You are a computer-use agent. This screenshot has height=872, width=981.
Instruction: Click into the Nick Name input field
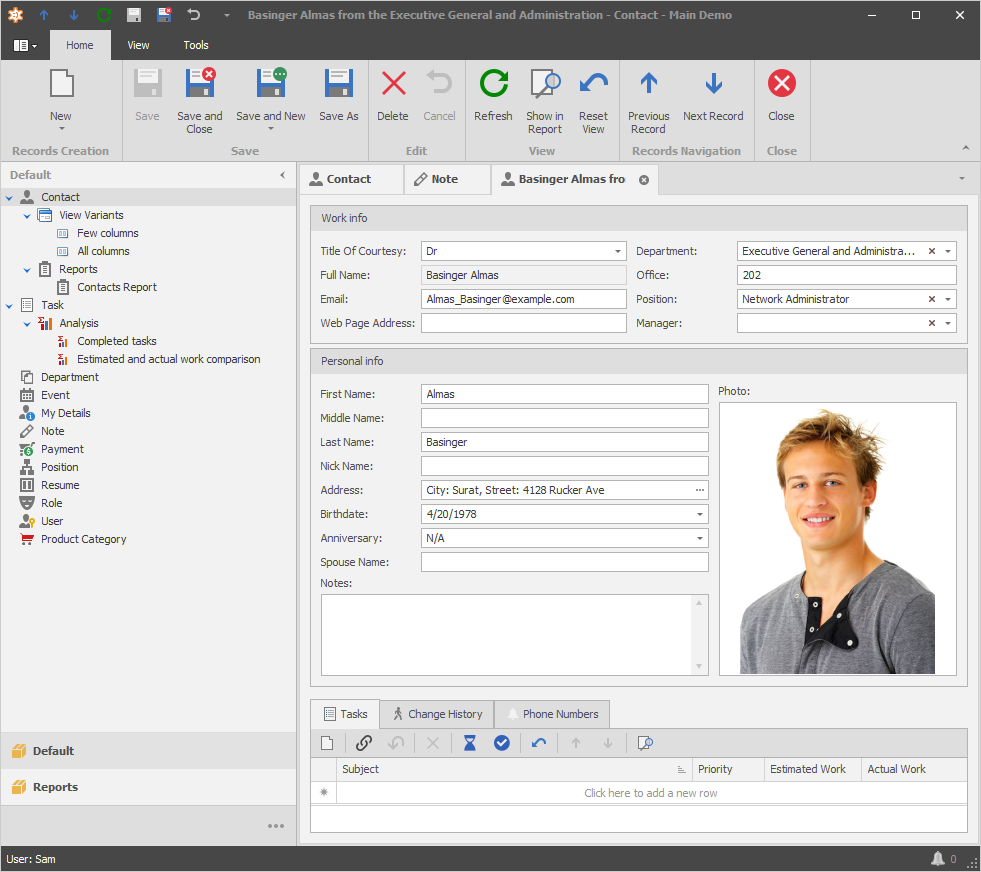click(564, 467)
